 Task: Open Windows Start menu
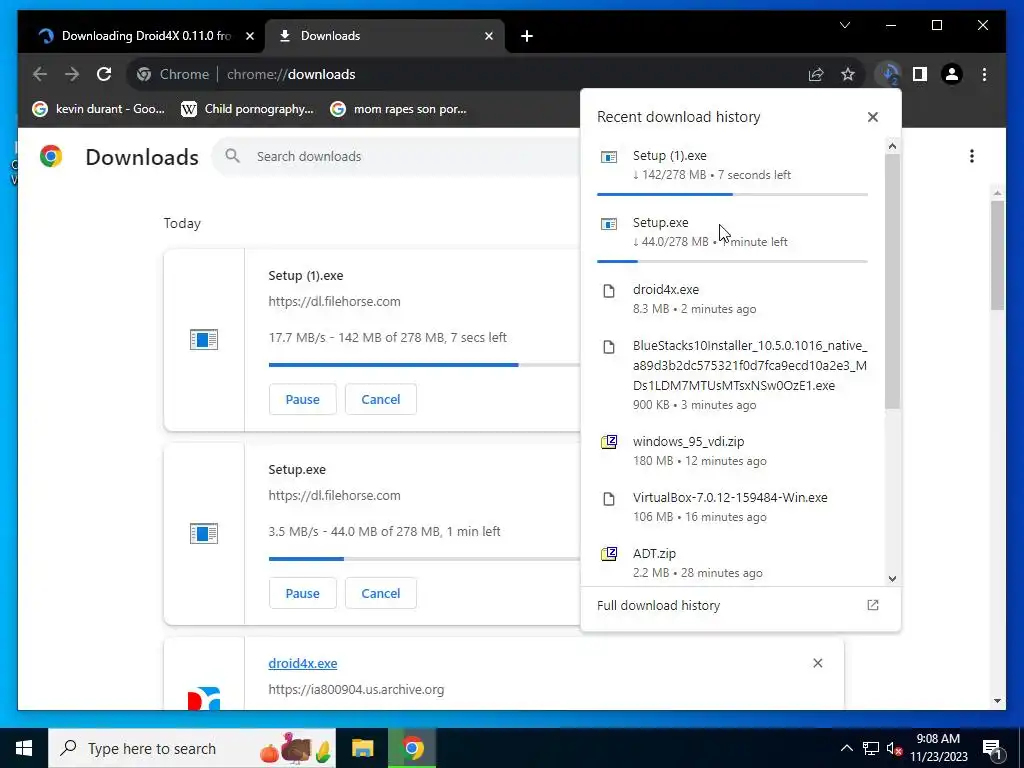tap(24, 748)
